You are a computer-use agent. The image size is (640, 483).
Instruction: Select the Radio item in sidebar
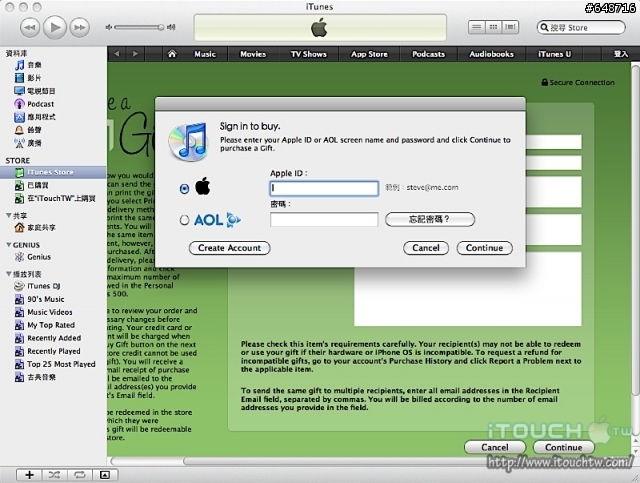click(x=27, y=143)
